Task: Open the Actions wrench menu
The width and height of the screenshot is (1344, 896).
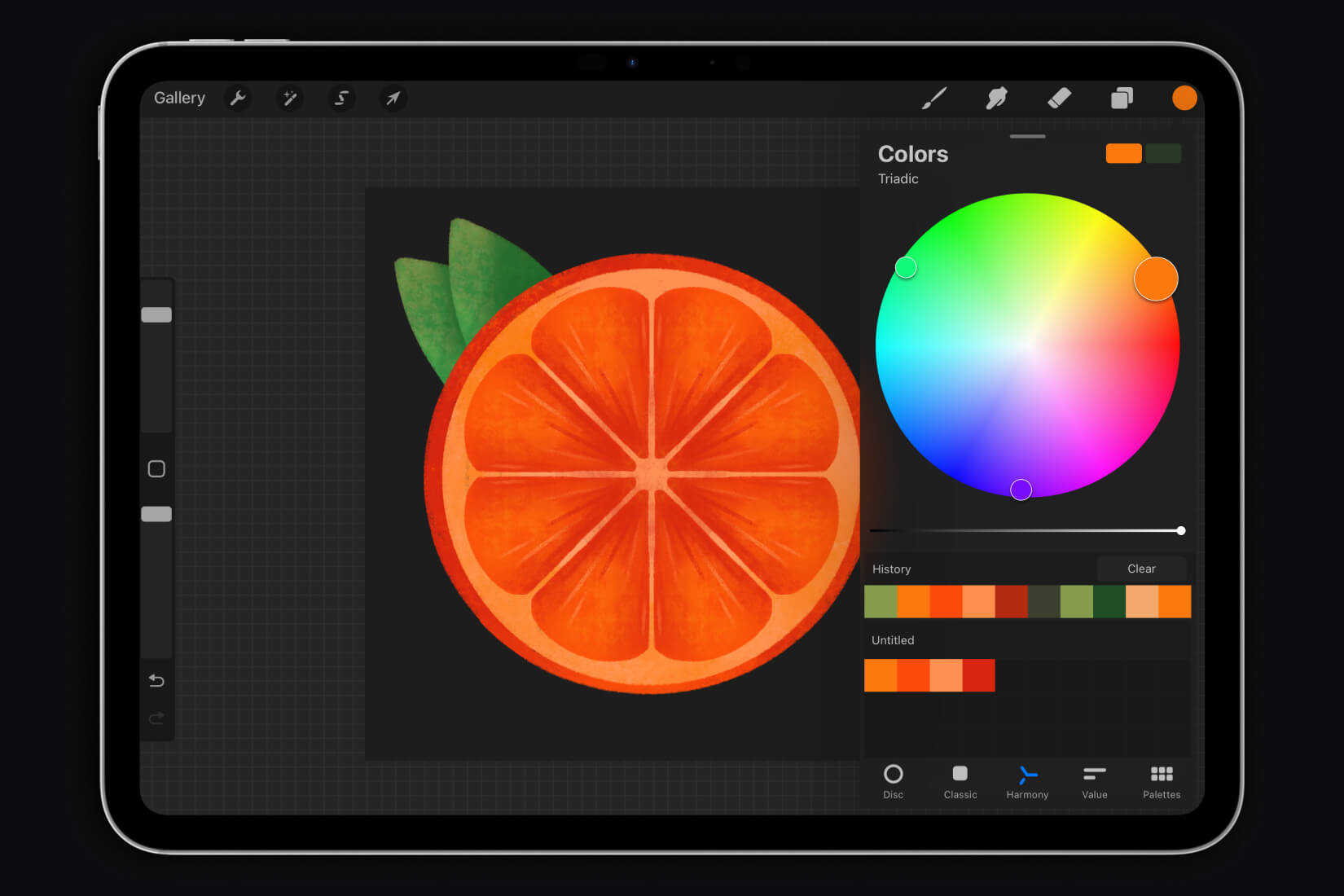Action: [x=238, y=99]
